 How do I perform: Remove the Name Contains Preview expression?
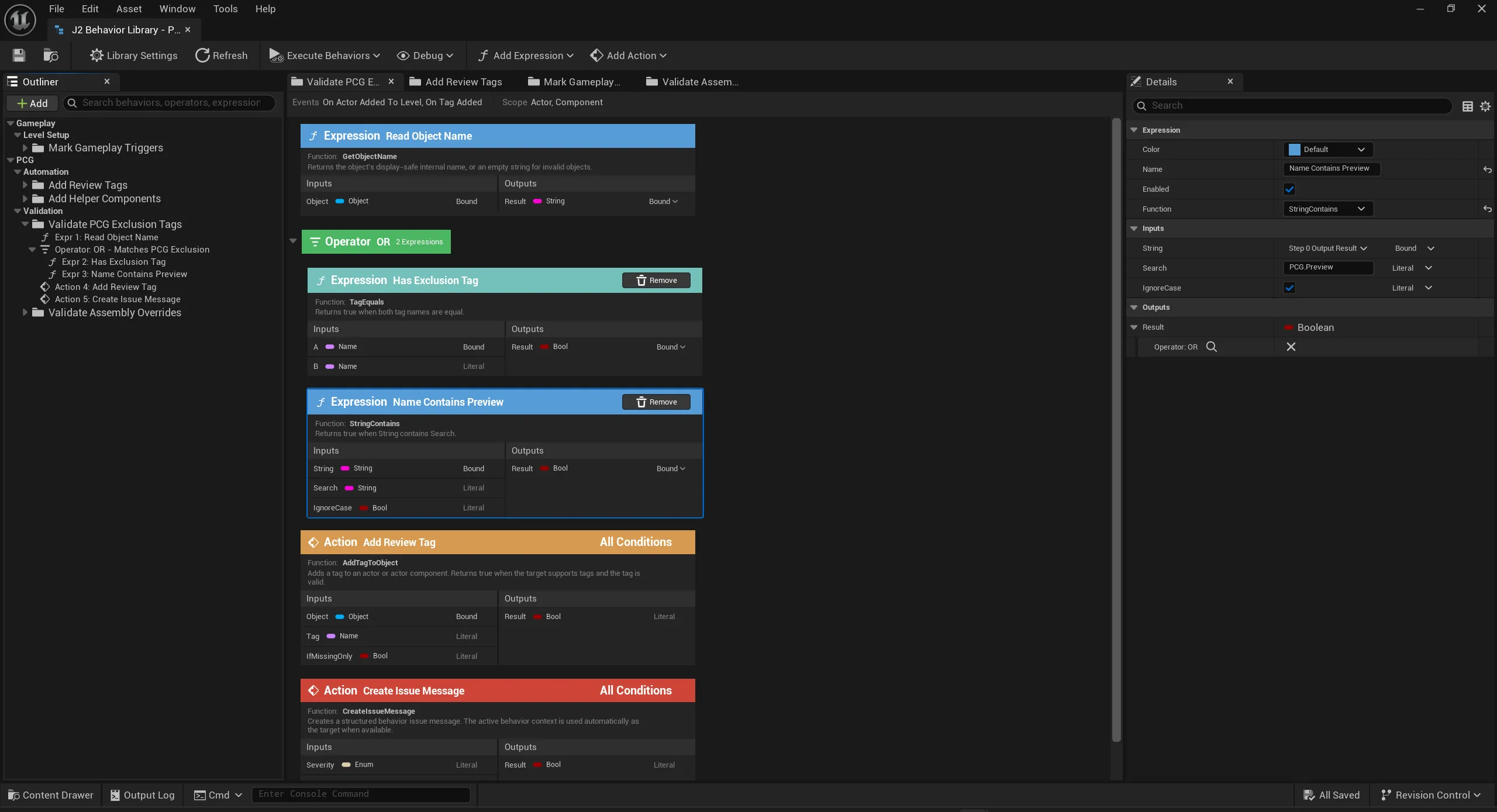pos(656,402)
